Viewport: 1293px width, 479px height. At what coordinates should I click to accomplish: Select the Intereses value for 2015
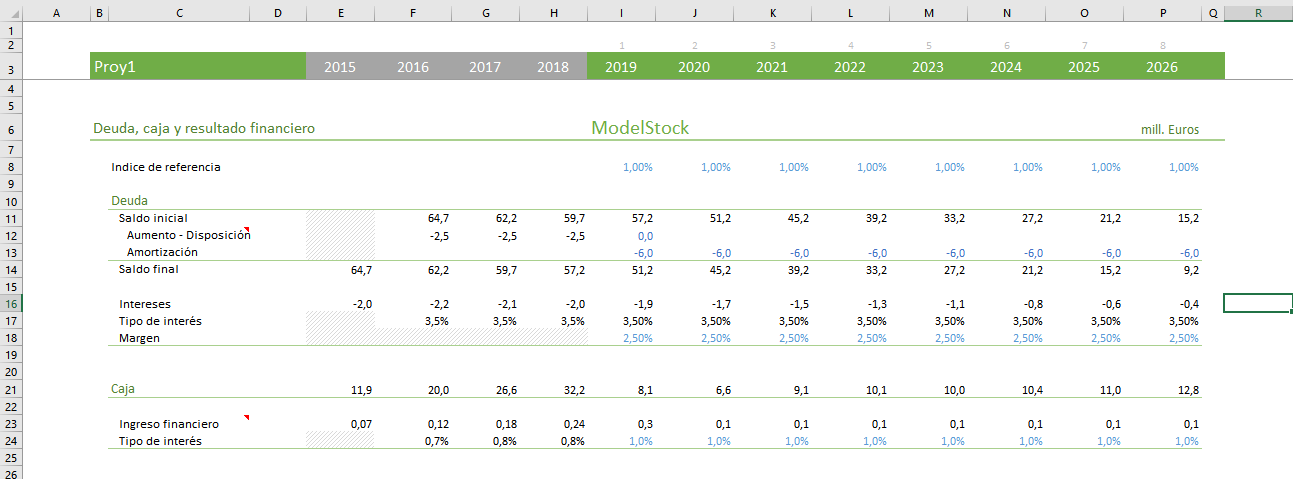pyautogui.click(x=341, y=303)
